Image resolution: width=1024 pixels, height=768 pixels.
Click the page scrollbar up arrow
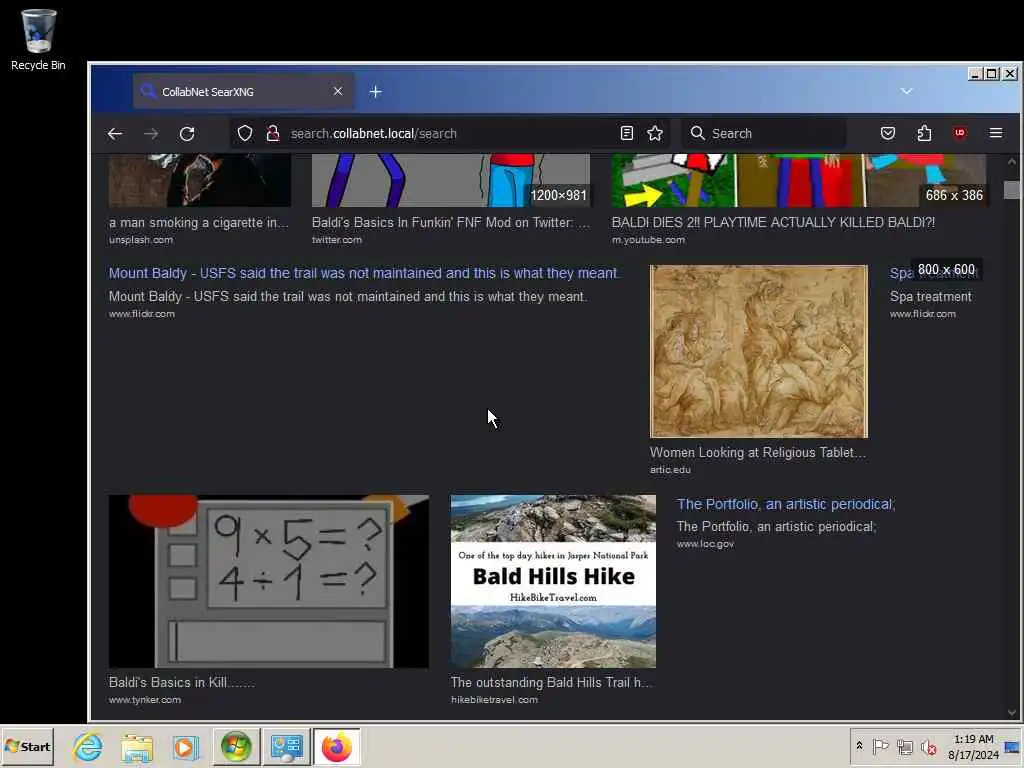click(x=1012, y=161)
